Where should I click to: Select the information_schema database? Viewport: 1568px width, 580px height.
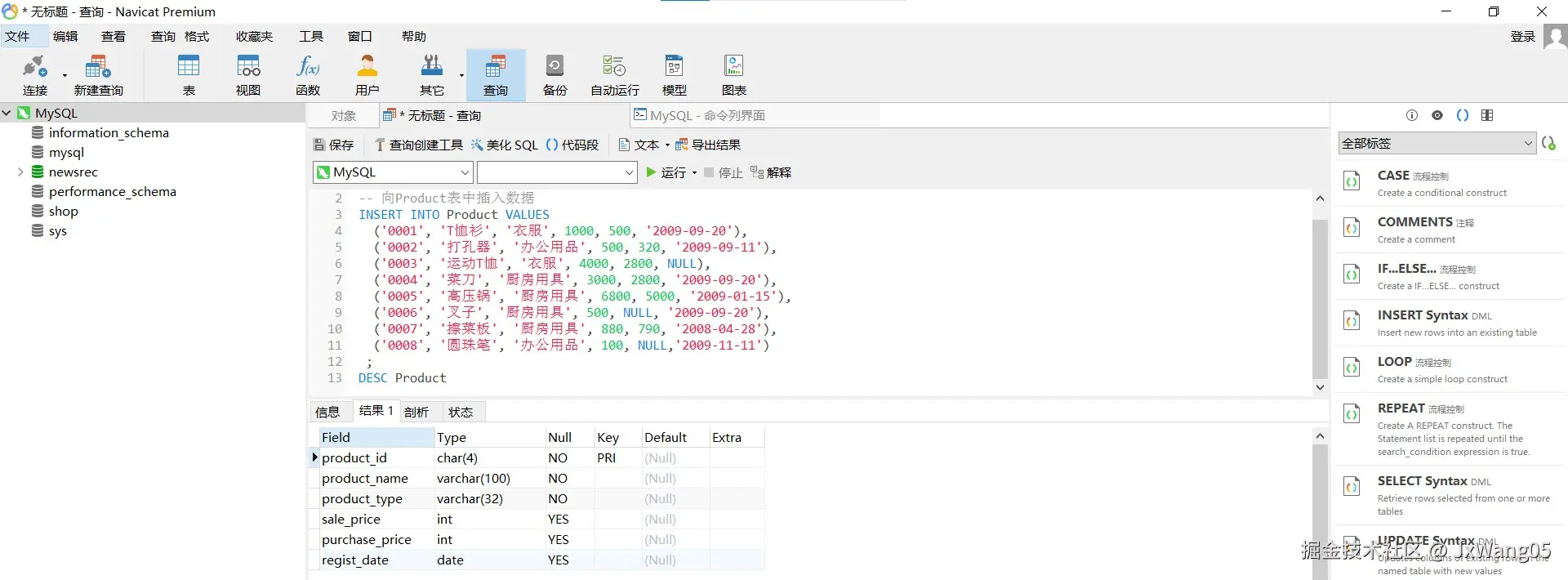(x=109, y=133)
